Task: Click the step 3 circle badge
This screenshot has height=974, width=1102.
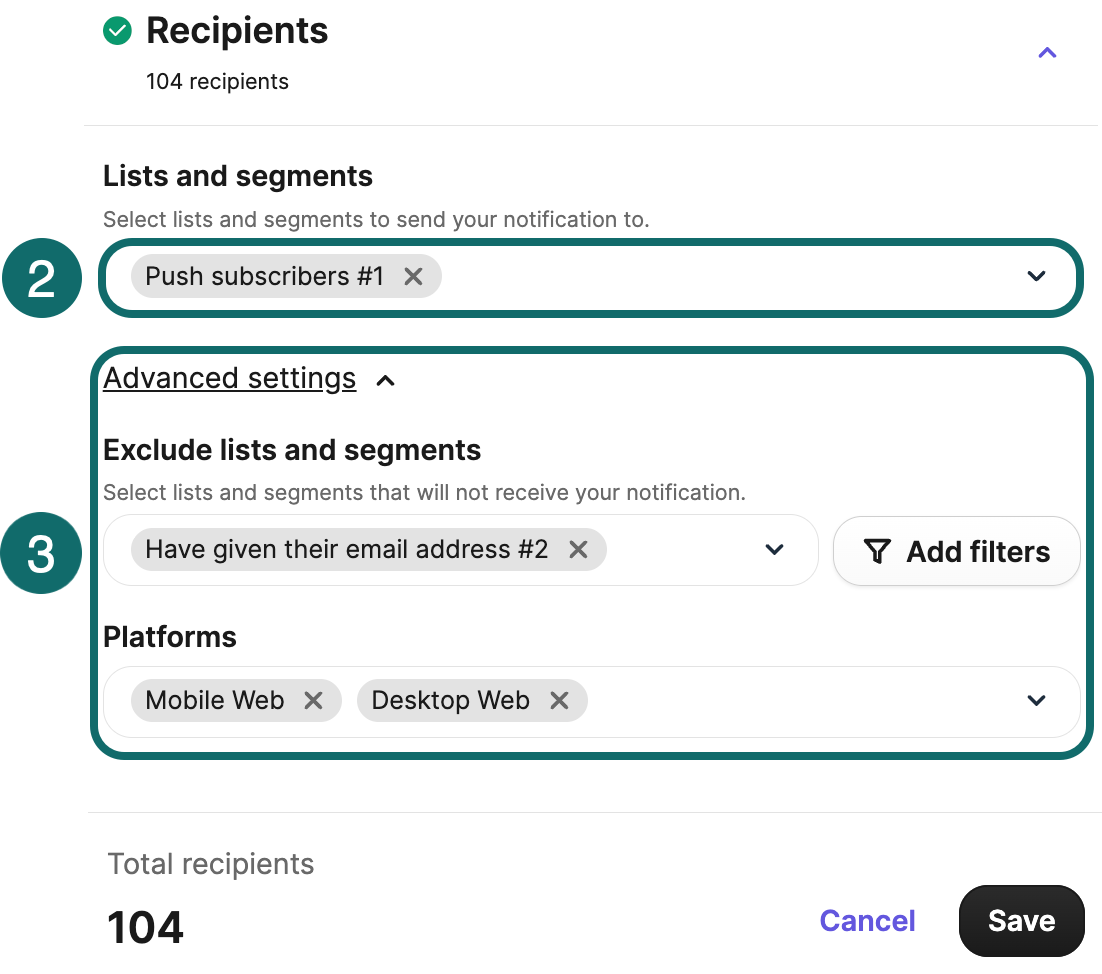Action: coord(41,551)
